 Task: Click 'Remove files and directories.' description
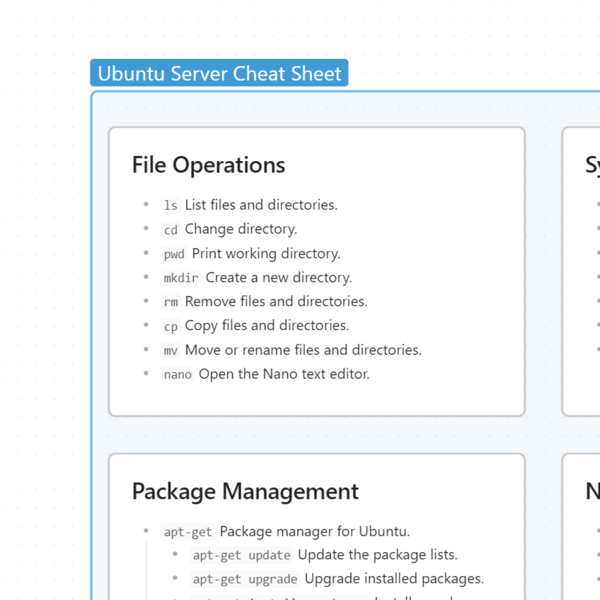pos(276,302)
